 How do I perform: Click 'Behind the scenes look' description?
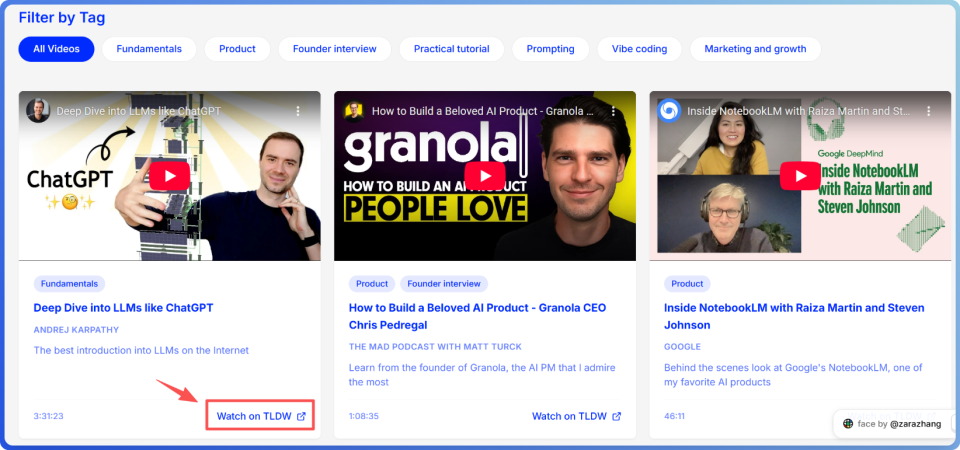coord(793,375)
